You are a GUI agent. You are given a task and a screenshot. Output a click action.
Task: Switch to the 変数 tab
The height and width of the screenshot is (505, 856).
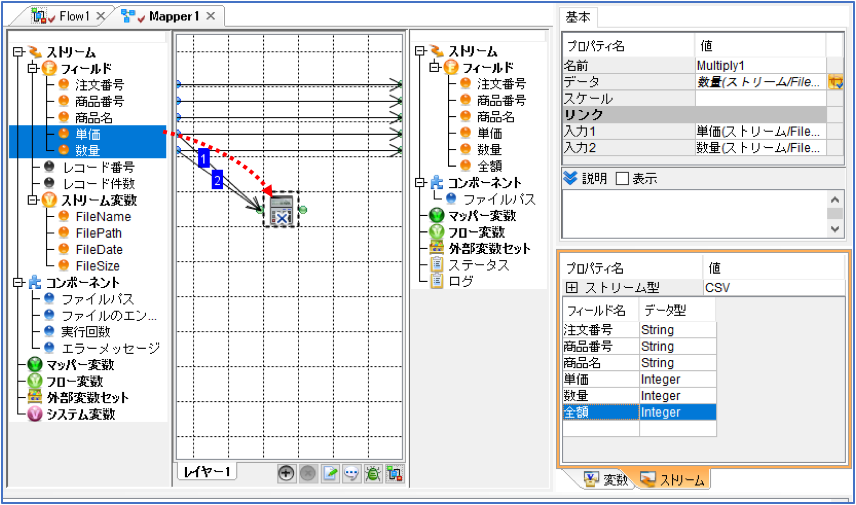(x=606, y=480)
